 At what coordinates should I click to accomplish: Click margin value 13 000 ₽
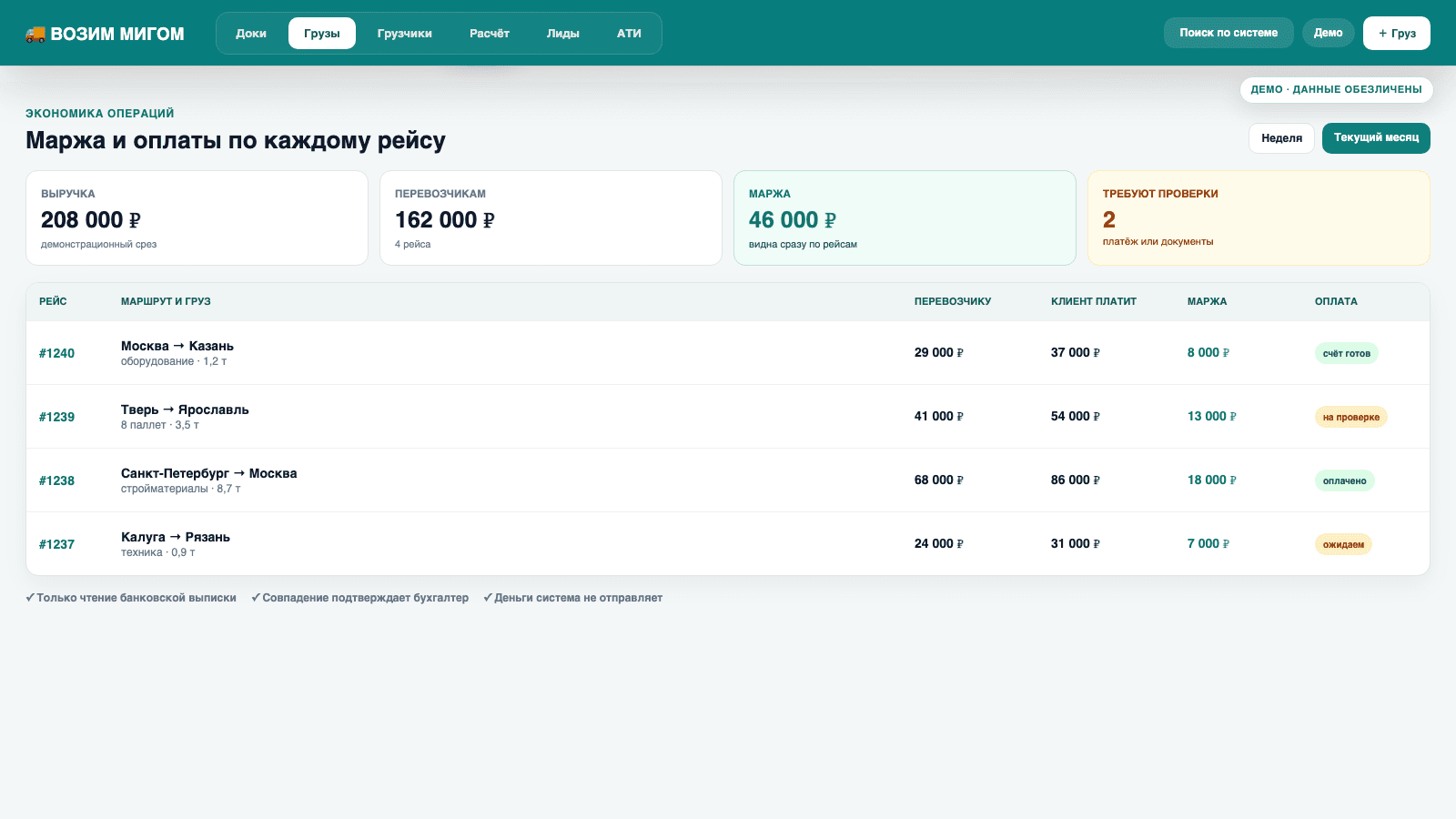click(x=1212, y=416)
